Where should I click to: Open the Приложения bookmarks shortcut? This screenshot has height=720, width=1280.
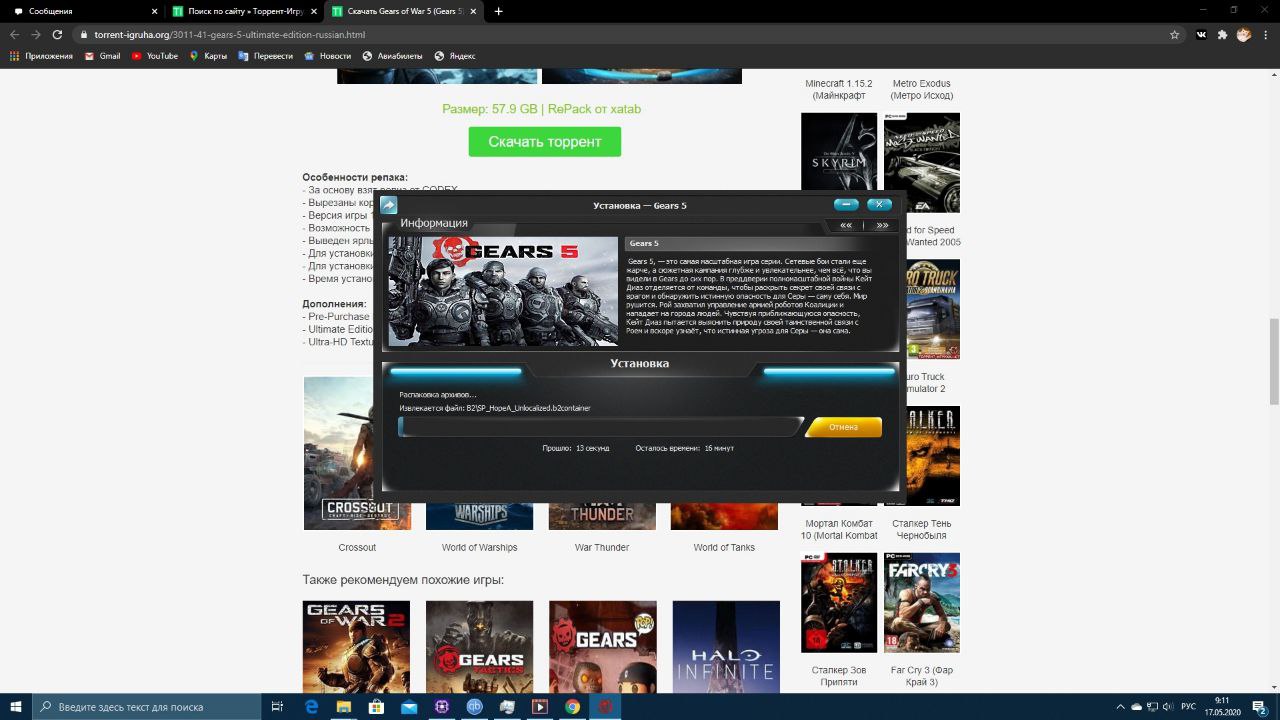pyautogui.click(x=41, y=56)
